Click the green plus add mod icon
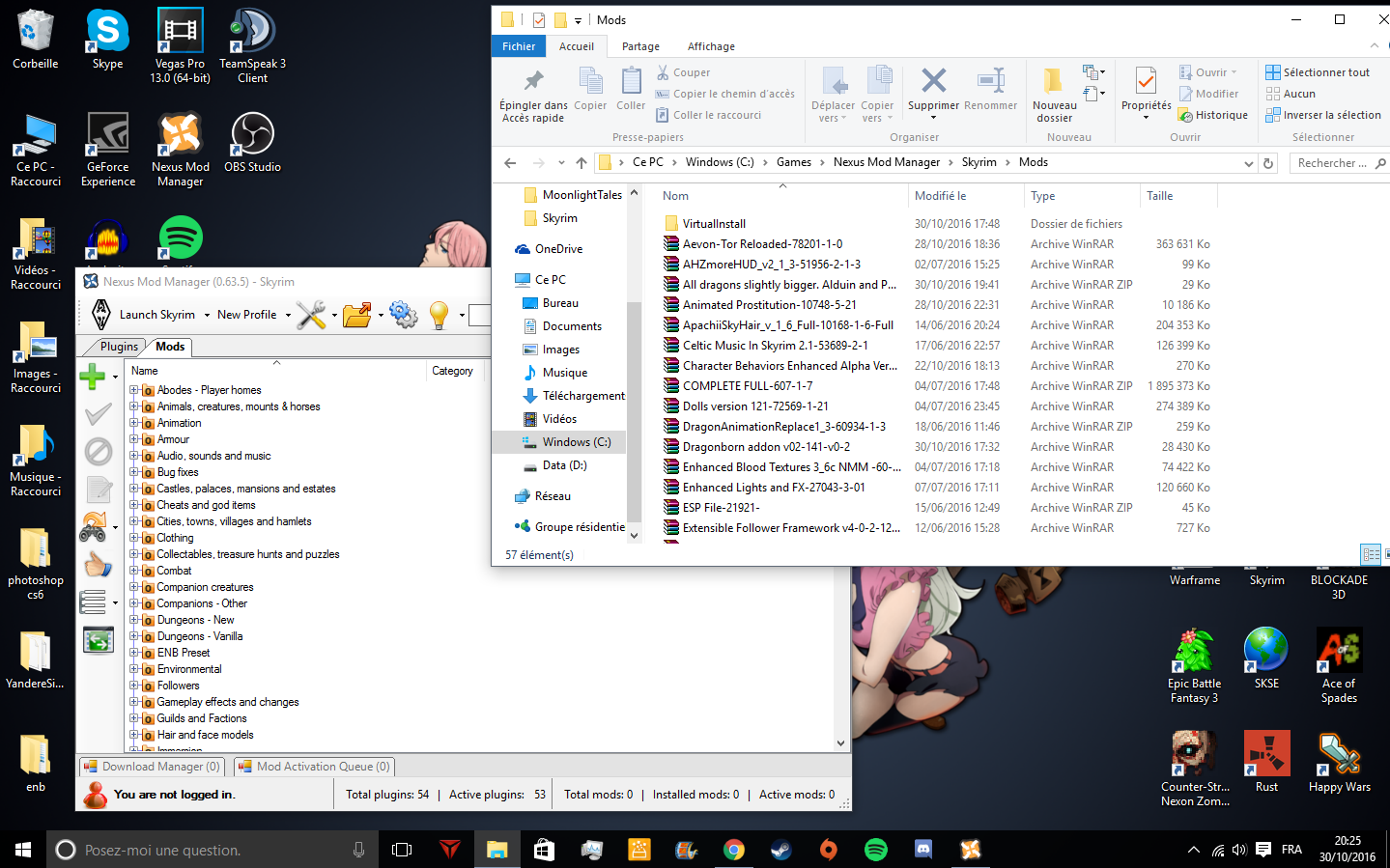Viewport: 1390px width, 868px height. pos(93,377)
